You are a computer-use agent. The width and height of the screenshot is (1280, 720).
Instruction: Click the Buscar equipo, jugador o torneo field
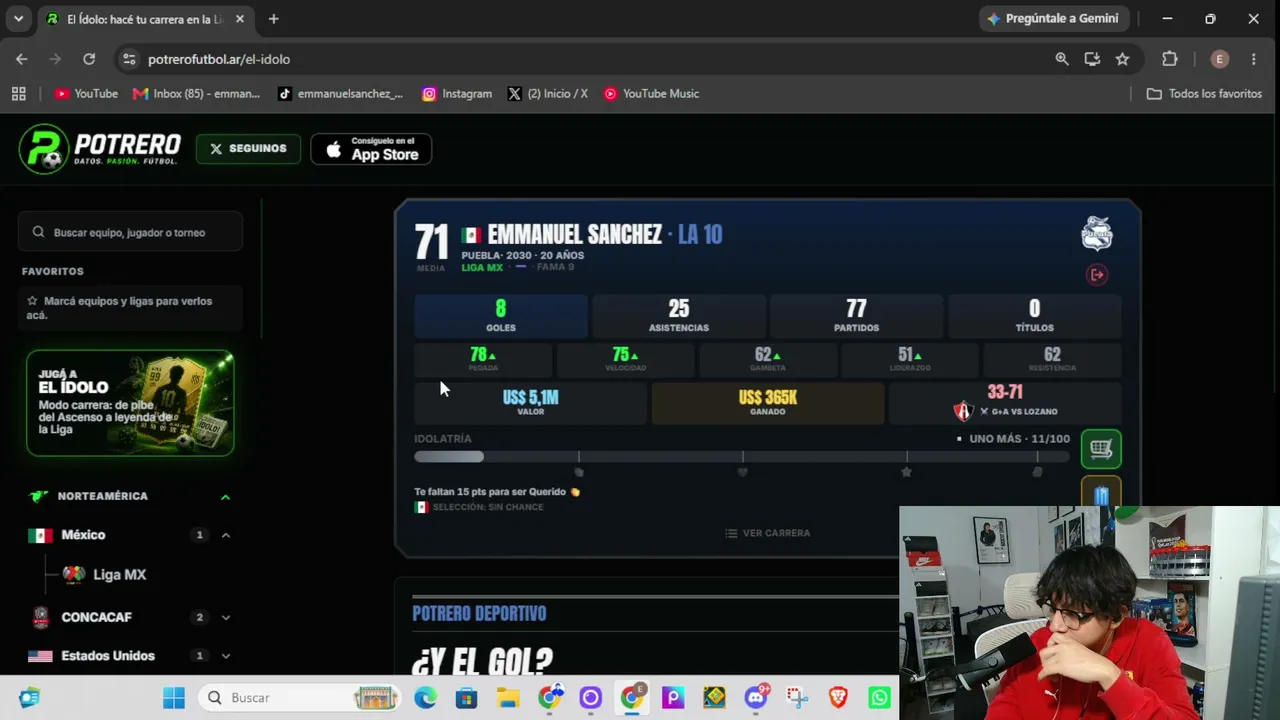click(x=130, y=232)
